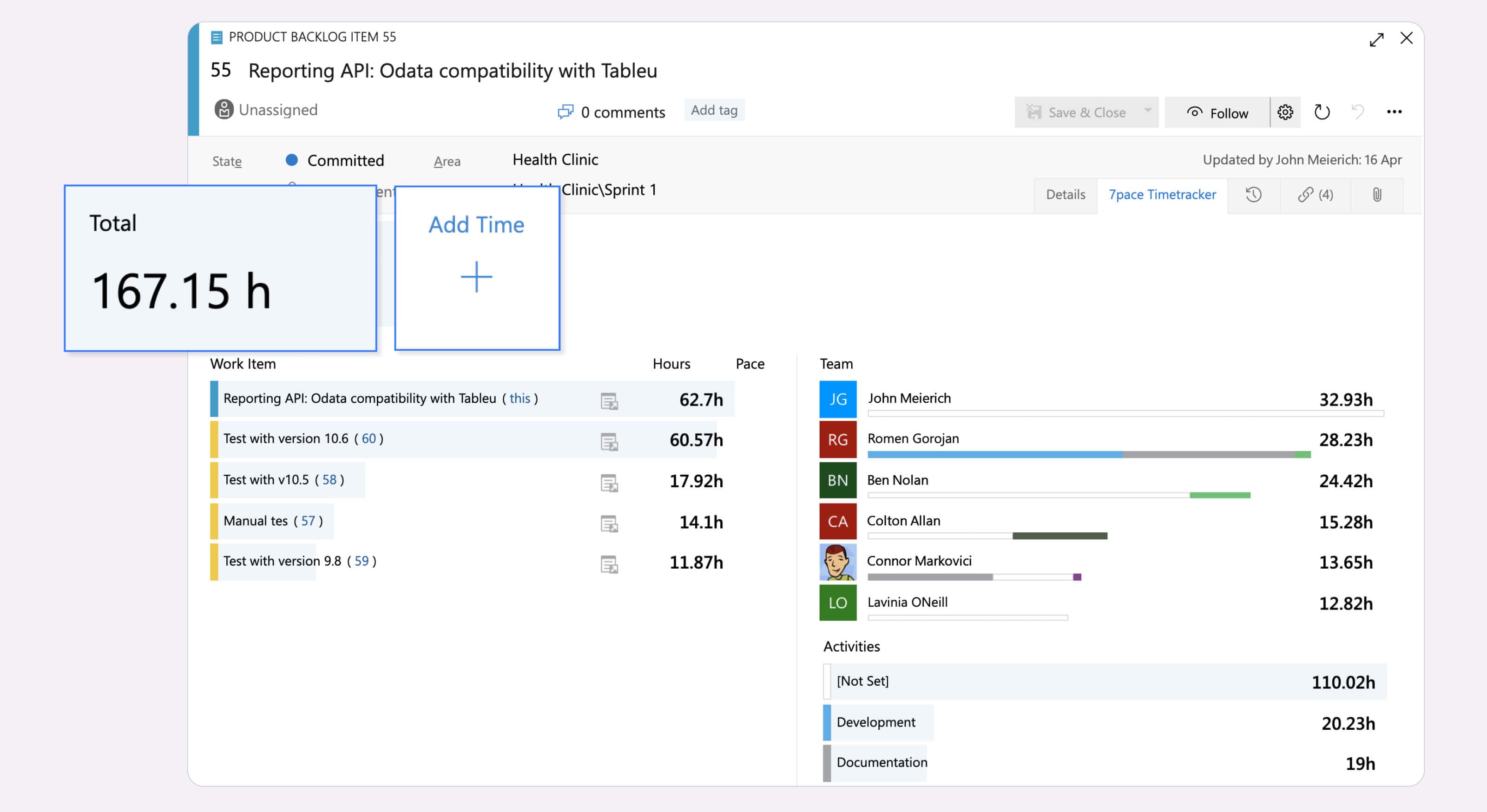Open the attachments paperclip tab
1487x812 pixels.
coord(1377,195)
